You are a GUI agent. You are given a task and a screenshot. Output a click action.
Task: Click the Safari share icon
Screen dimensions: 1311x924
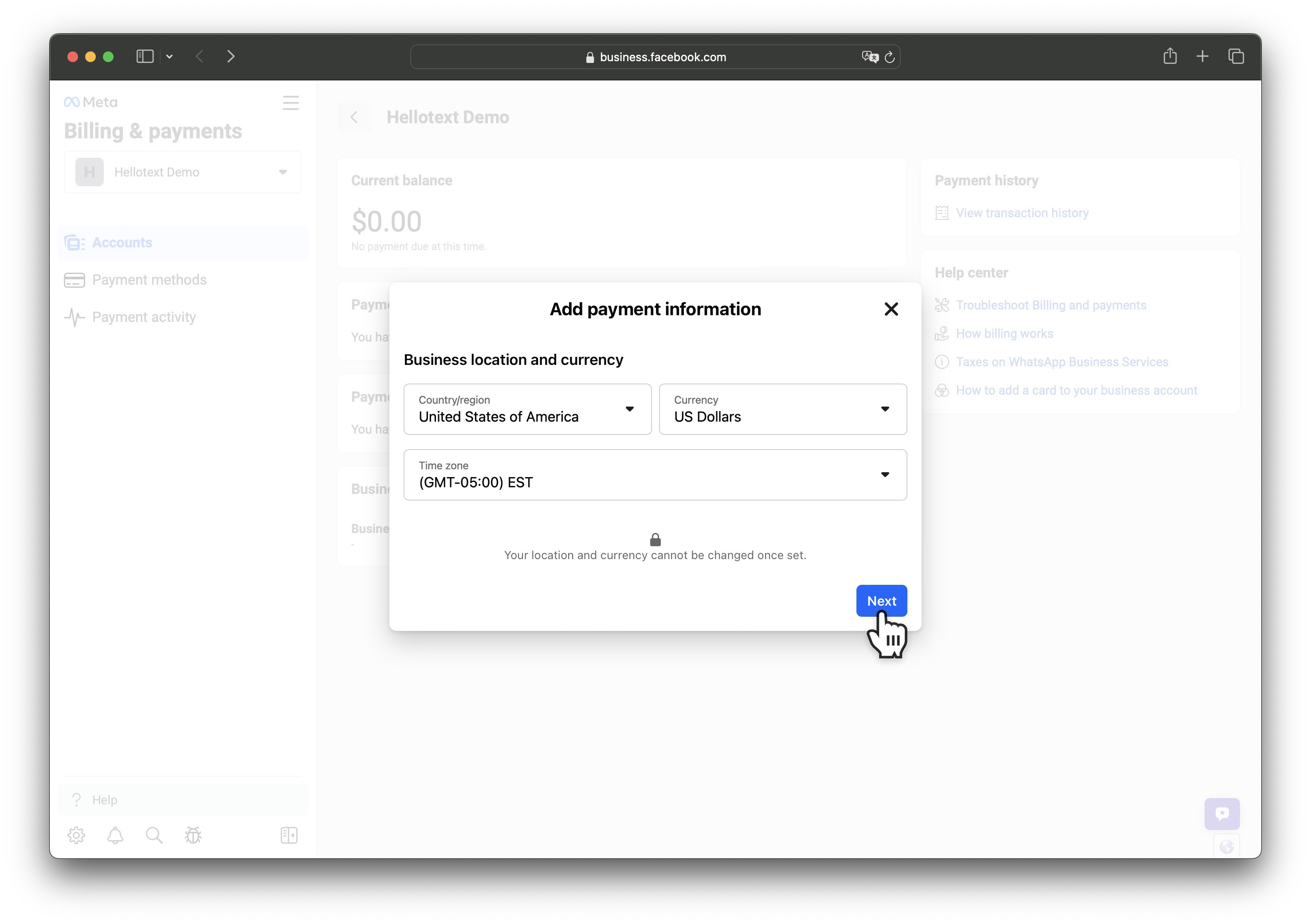pyautogui.click(x=1170, y=55)
